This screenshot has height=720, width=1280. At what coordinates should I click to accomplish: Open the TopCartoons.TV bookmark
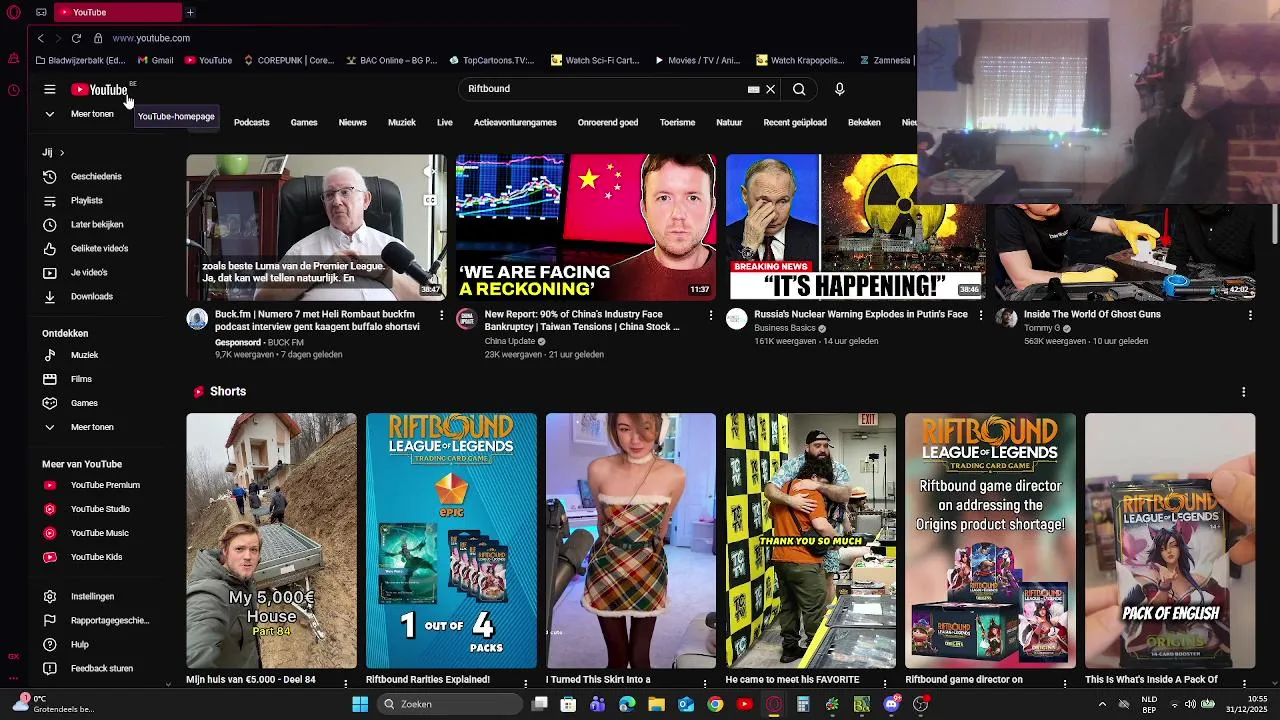point(492,60)
